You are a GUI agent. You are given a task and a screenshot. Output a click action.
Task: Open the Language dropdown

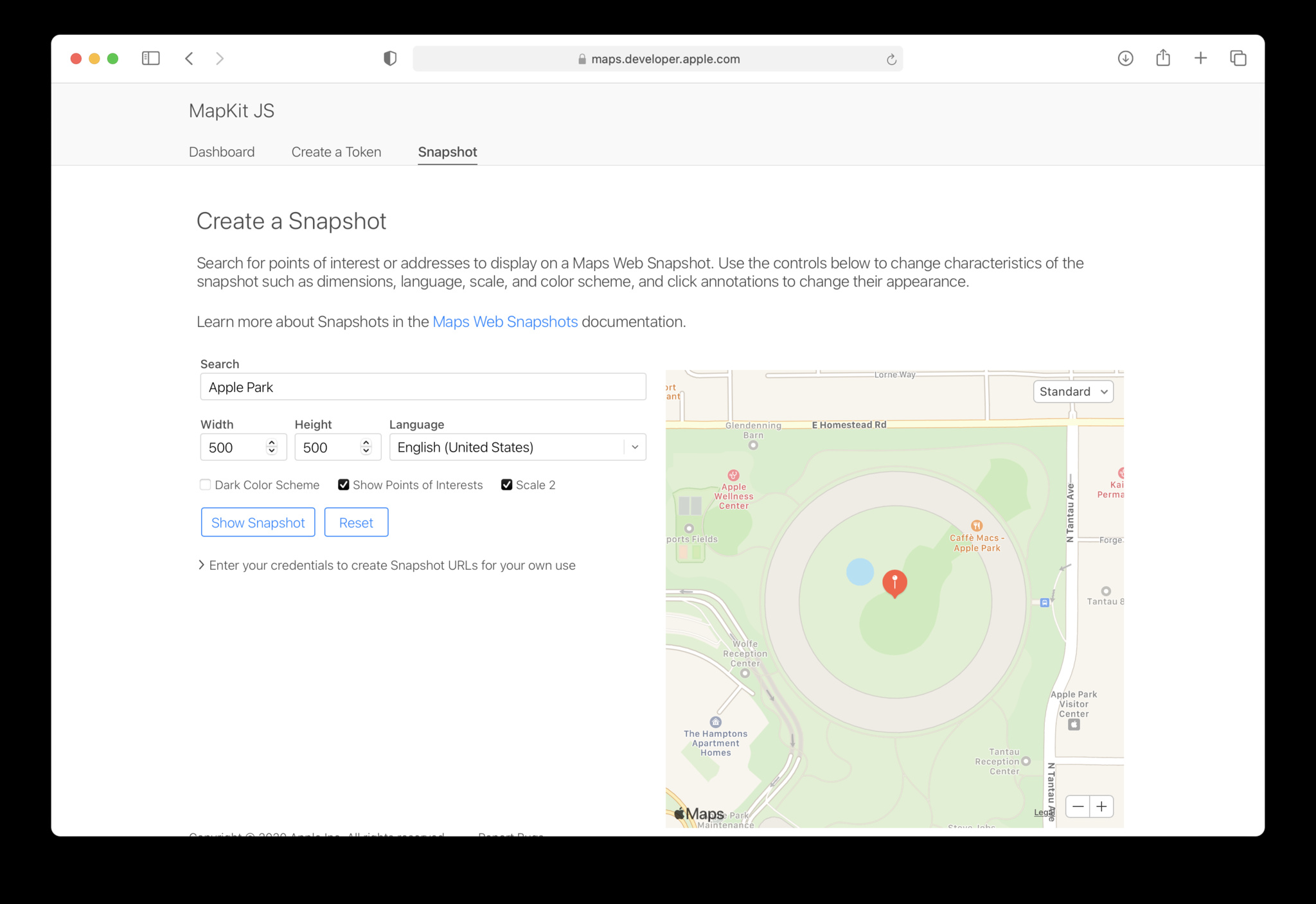pos(517,447)
